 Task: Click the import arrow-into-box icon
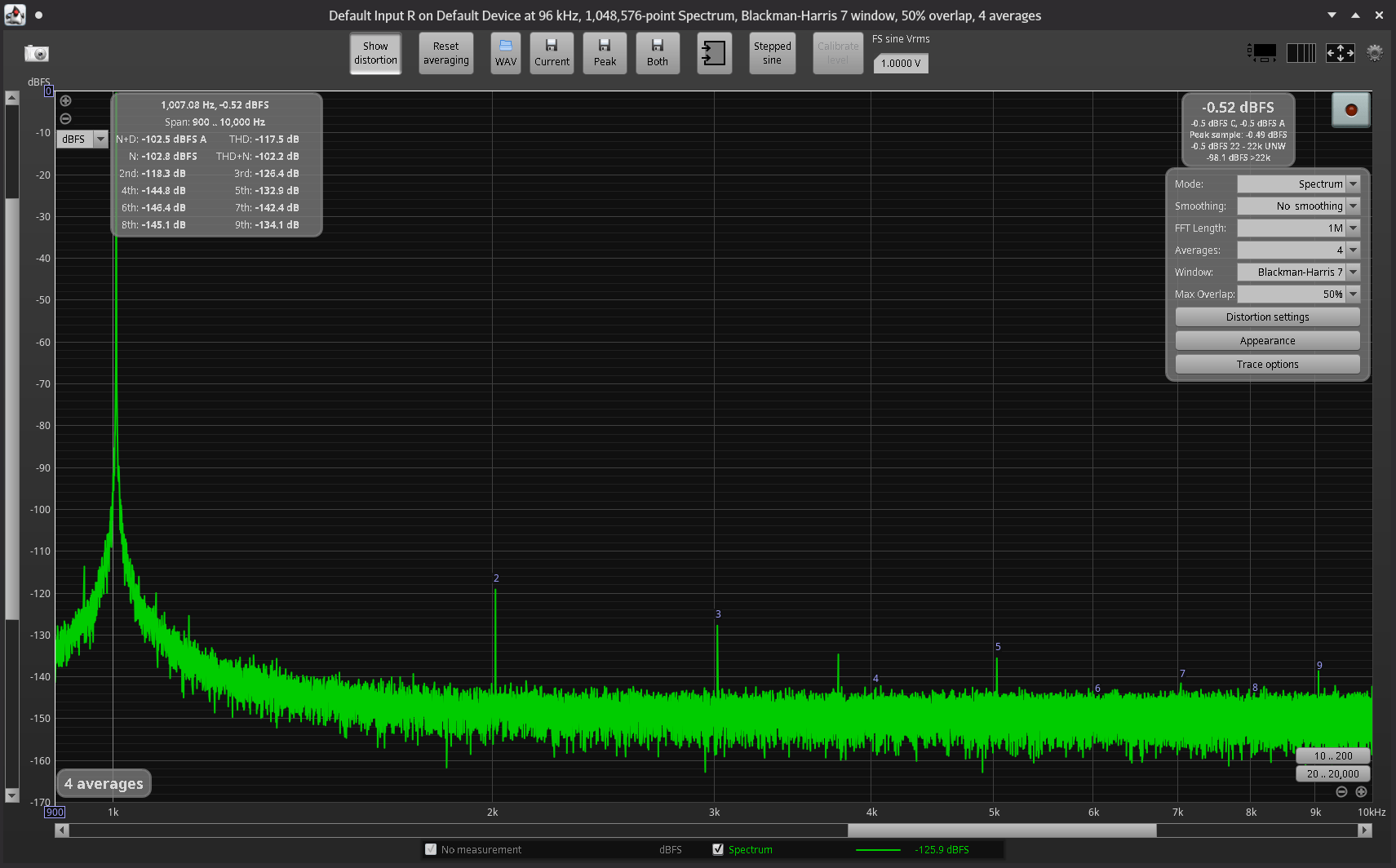click(714, 53)
